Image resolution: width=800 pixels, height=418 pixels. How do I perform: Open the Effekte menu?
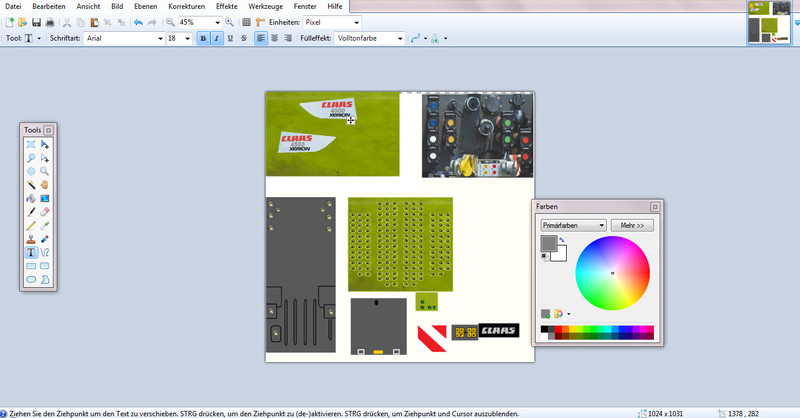coord(227,6)
